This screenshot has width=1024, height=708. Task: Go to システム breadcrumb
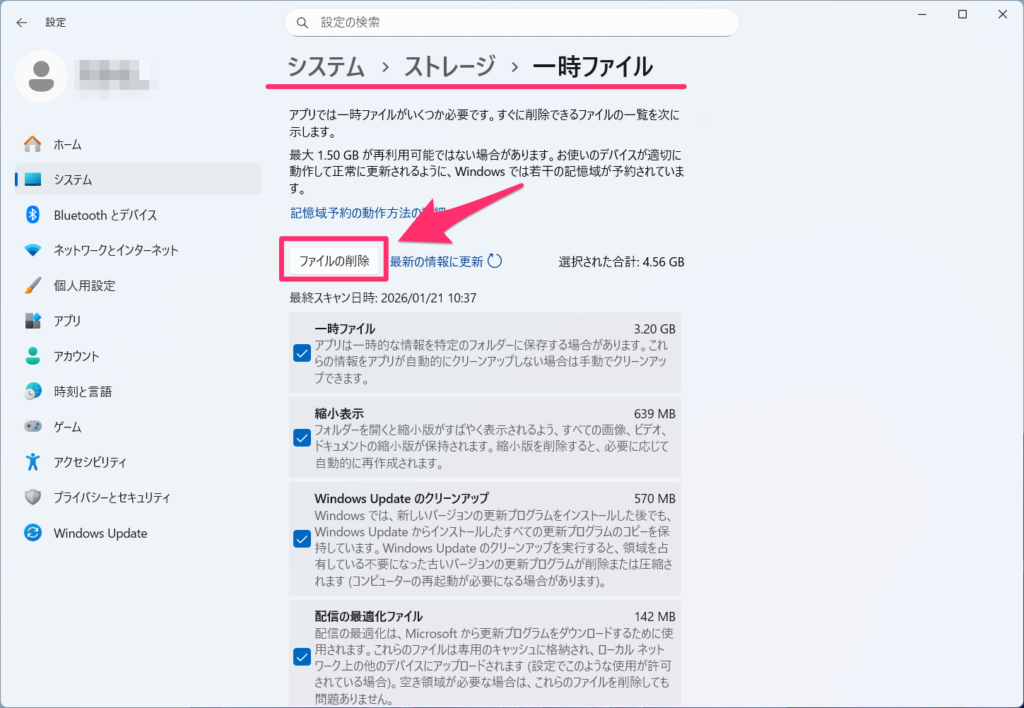tap(326, 67)
